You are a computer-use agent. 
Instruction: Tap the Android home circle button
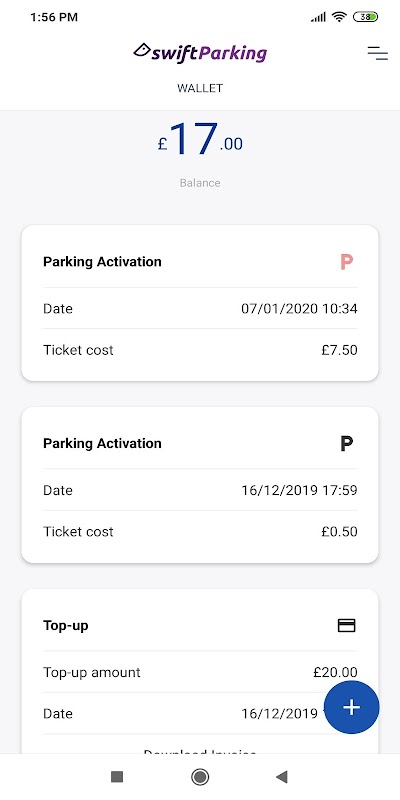pos(200,777)
